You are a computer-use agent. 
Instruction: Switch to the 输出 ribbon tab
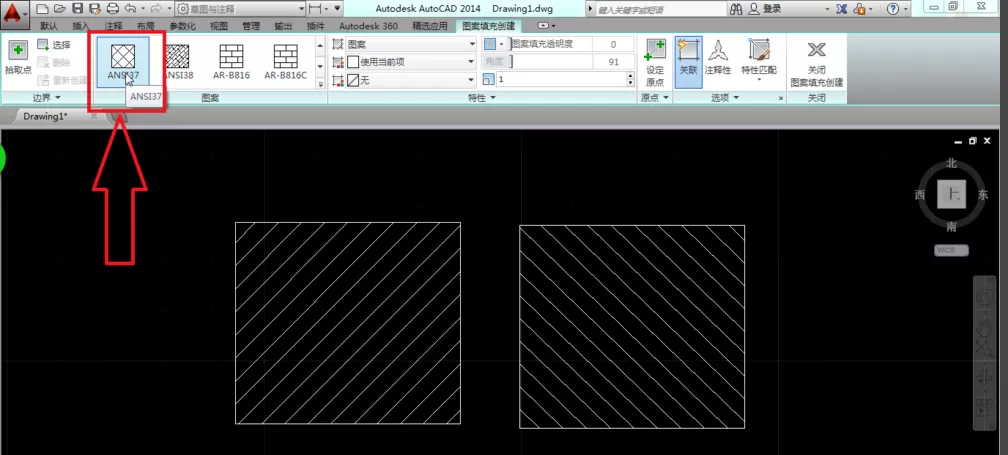pos(283,26)
